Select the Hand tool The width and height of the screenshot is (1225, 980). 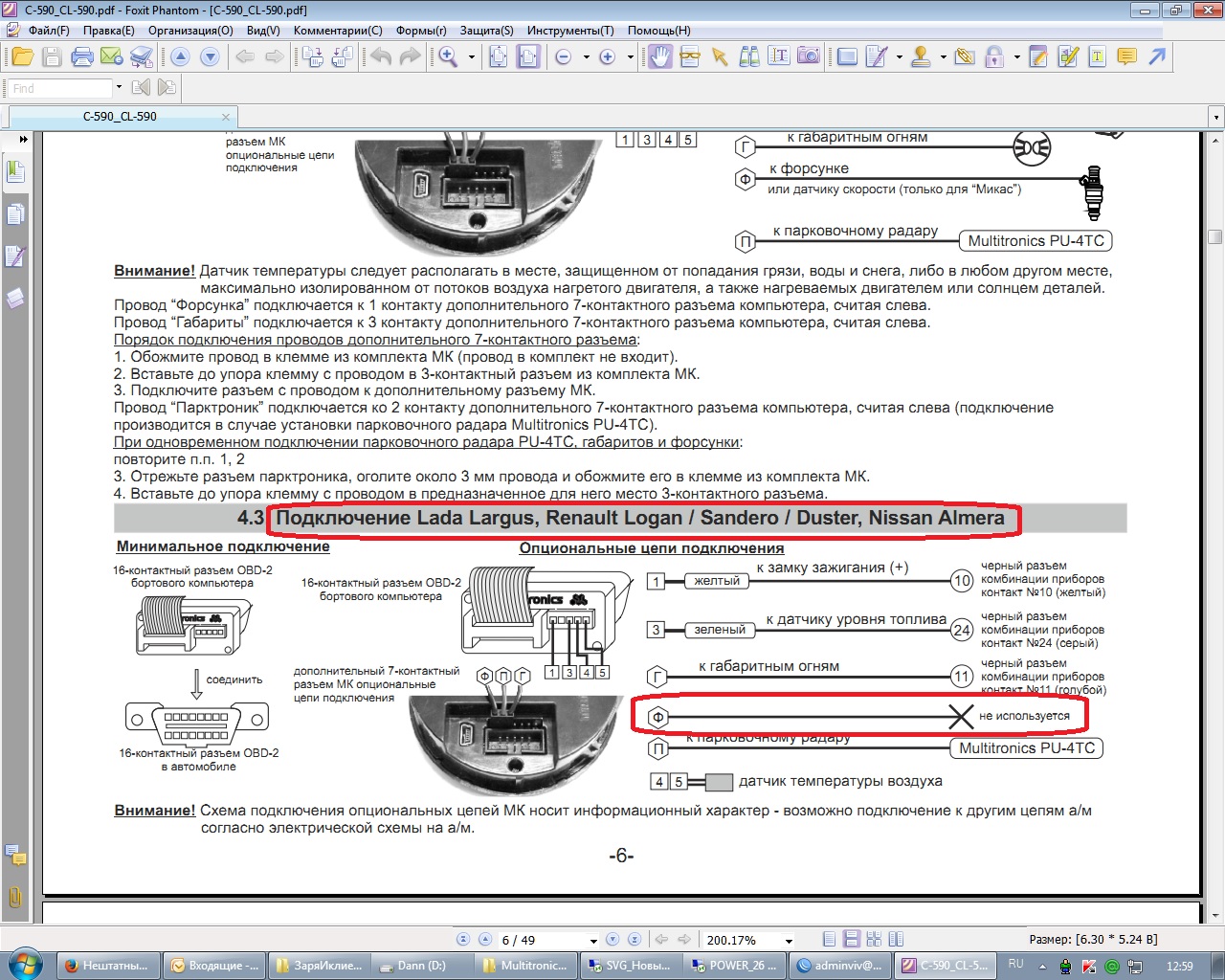(x=659, y=57)
